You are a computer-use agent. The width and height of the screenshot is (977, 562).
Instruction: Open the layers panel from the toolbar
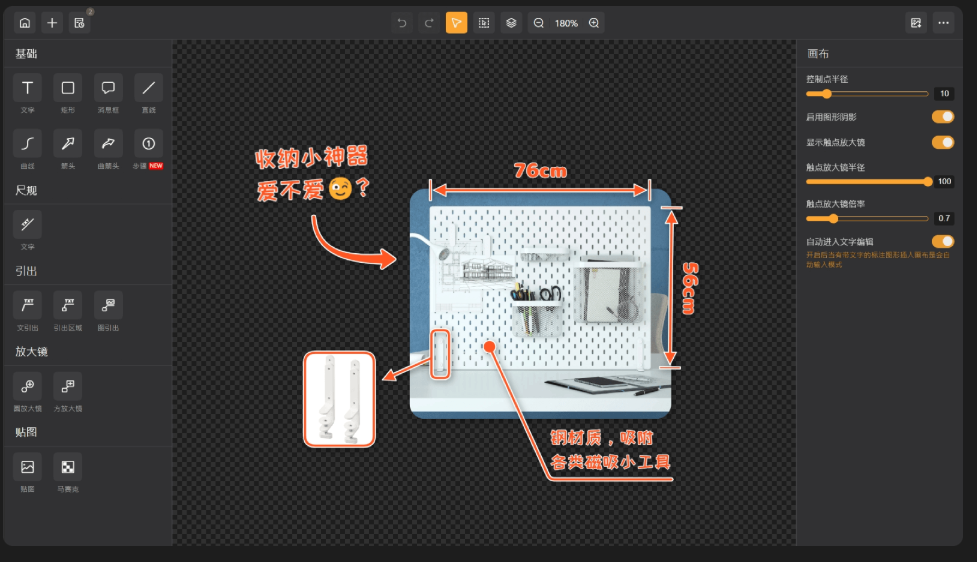click(x=511, y=23)
